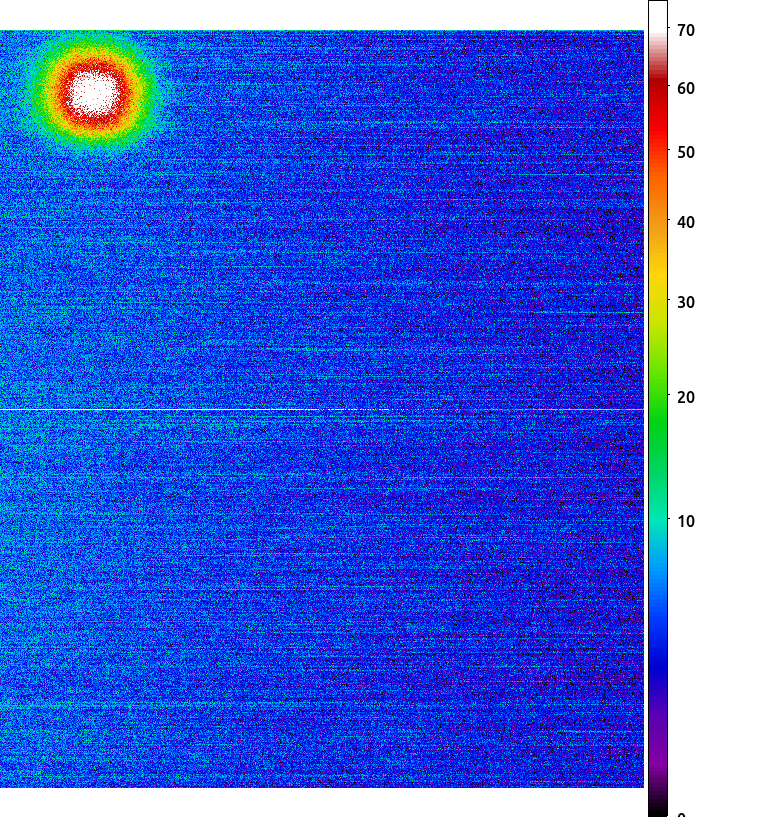Select the 50 tick label on colorbar
The height and width of the screenshot is (817, 760).
click(686, 153)
